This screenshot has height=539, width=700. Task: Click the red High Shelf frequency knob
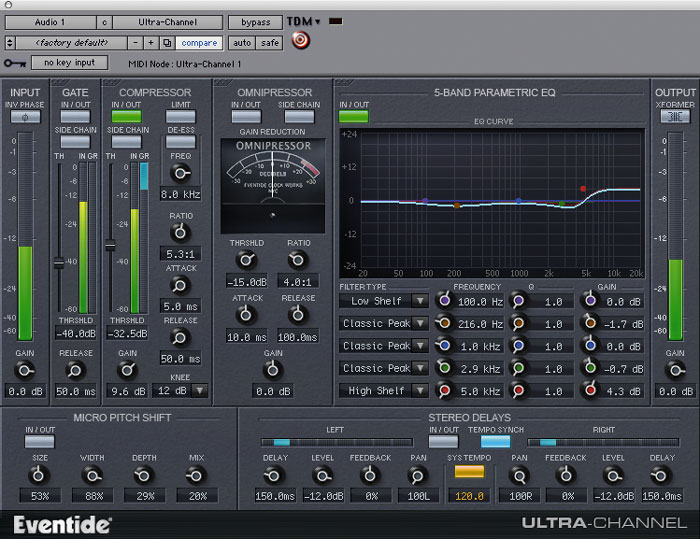(x=444, y=391)
